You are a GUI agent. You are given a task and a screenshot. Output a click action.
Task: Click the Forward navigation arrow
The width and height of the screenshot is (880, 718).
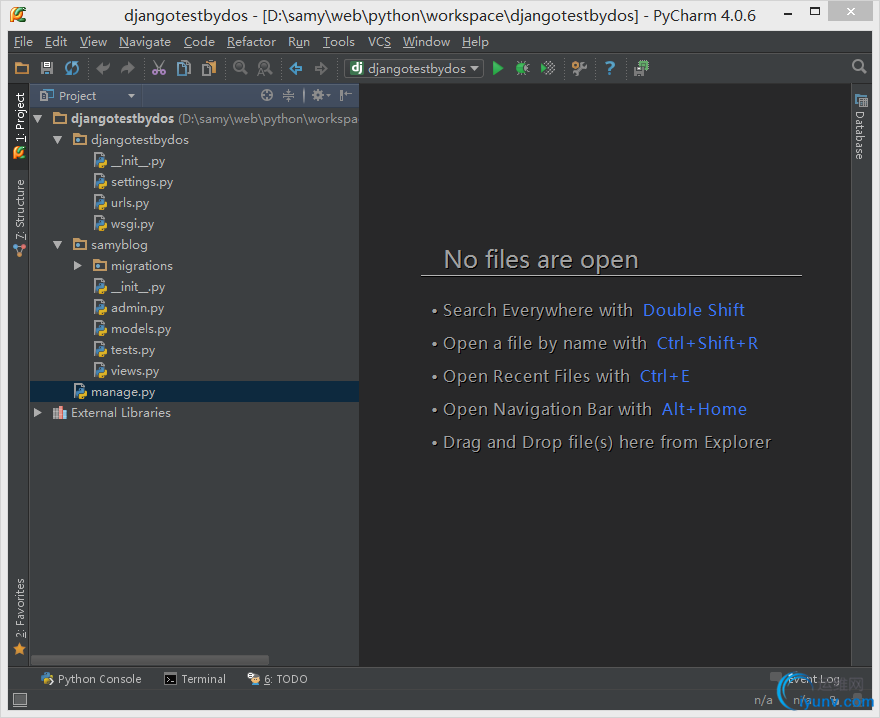321,68
